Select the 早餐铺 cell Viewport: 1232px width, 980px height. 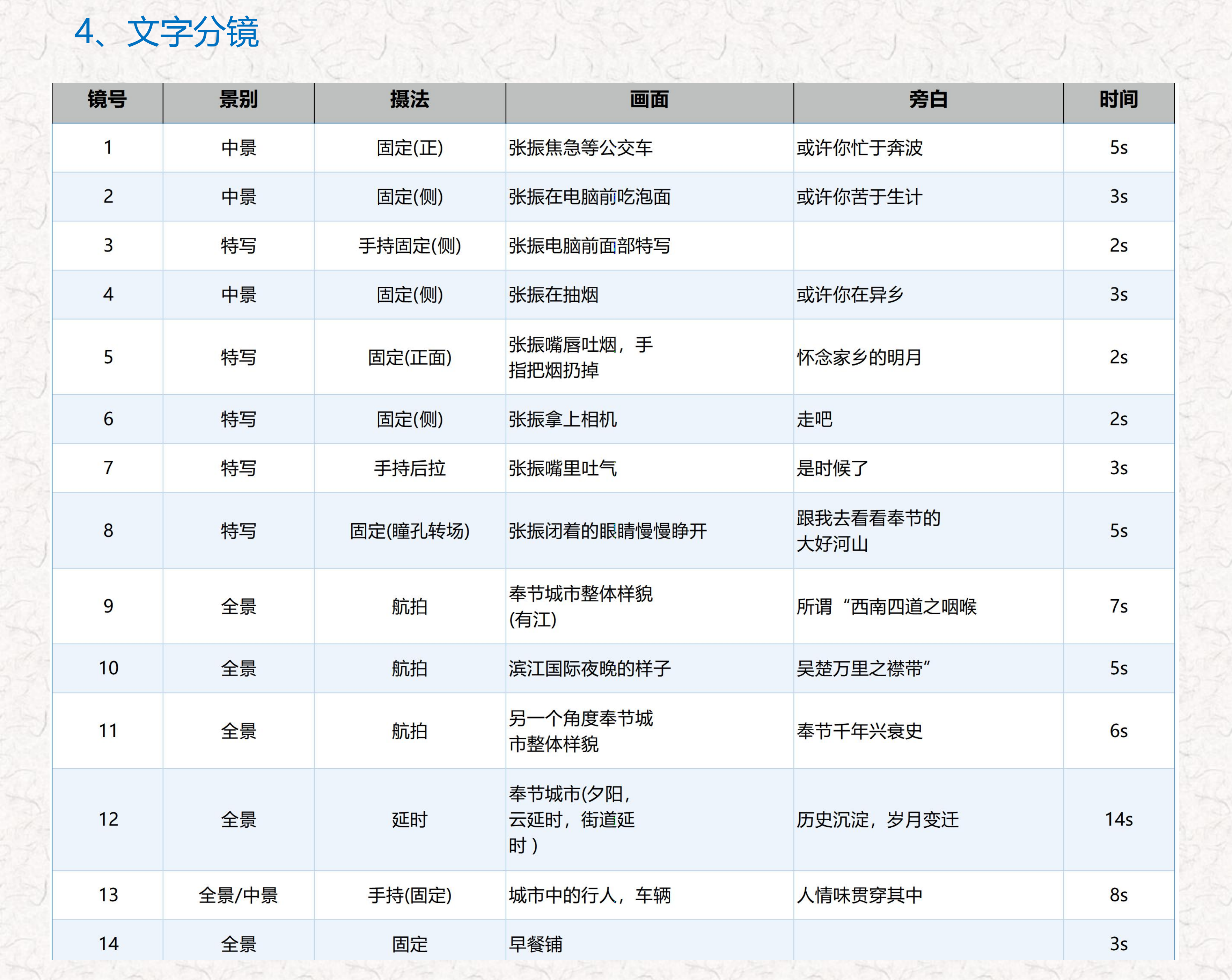click(x=535, y=944)
